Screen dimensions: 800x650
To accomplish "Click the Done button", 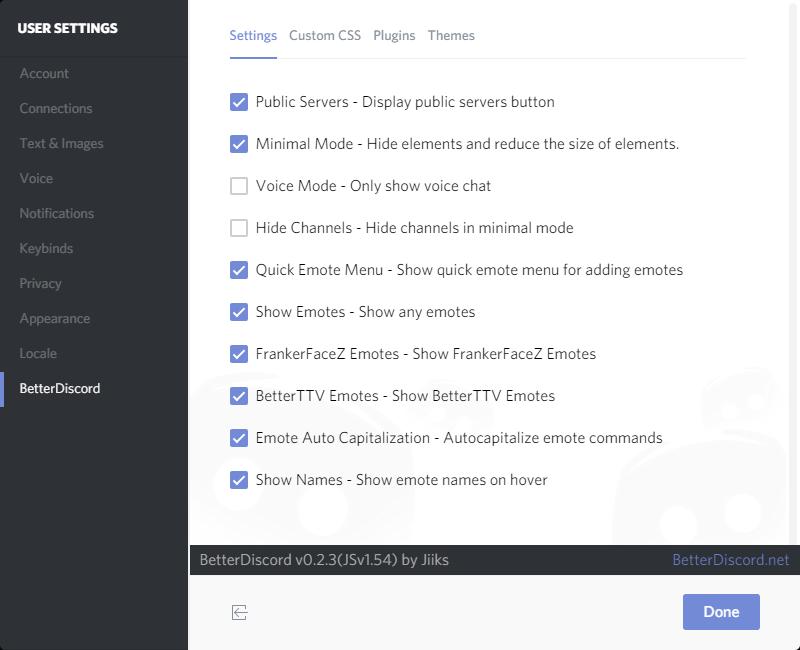I will (x=721, y=612).
